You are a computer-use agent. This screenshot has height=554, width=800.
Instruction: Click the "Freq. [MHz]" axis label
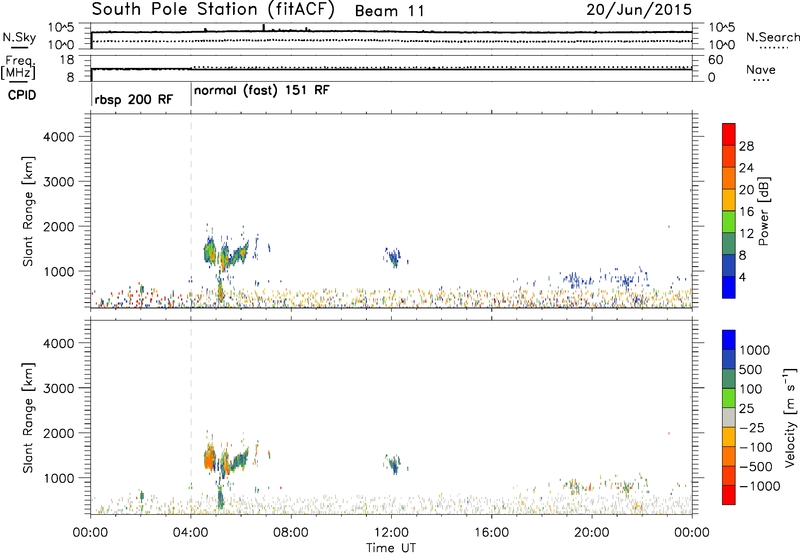click(18, 68)
